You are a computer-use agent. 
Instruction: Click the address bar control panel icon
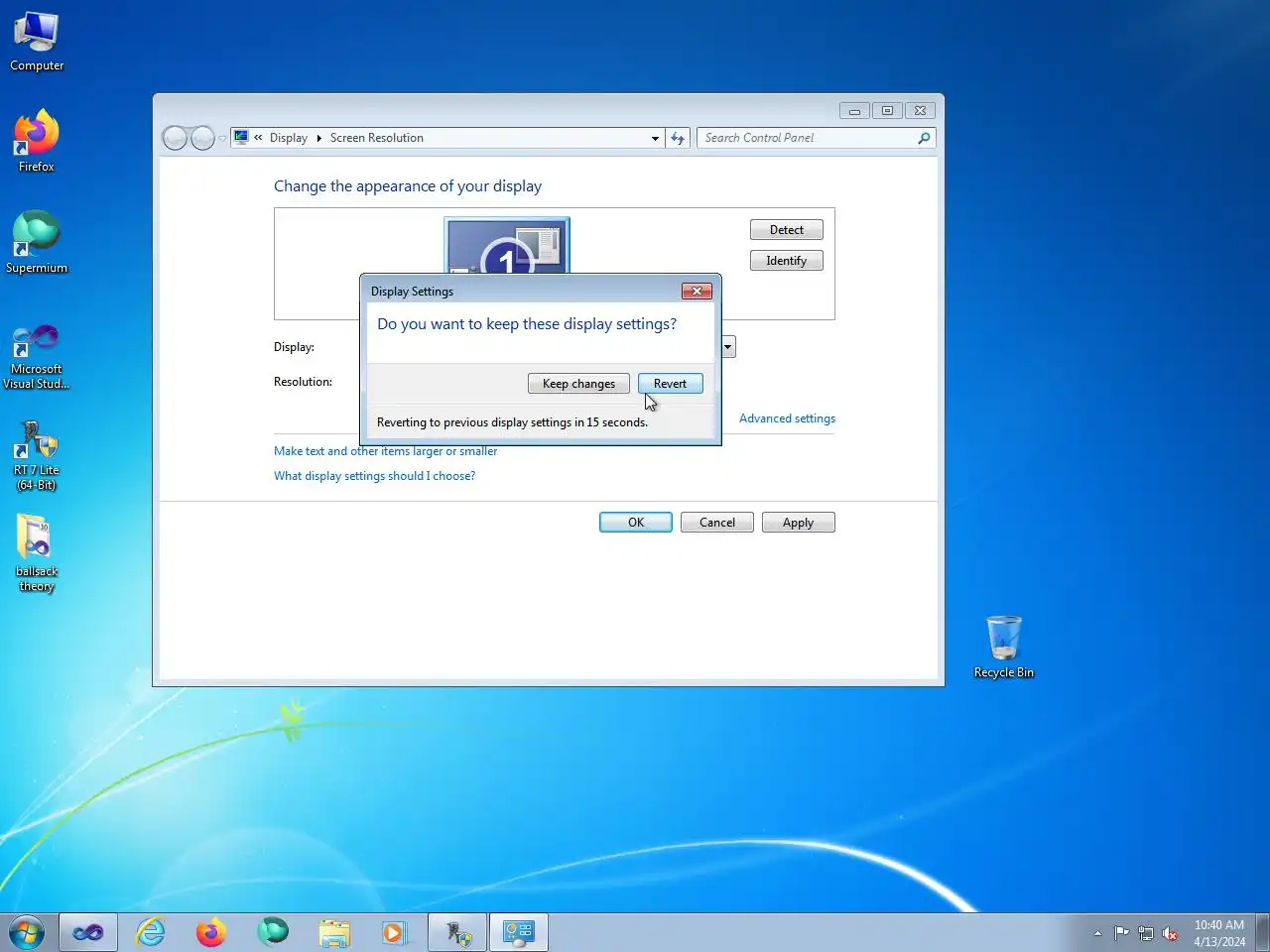point(241,138)
